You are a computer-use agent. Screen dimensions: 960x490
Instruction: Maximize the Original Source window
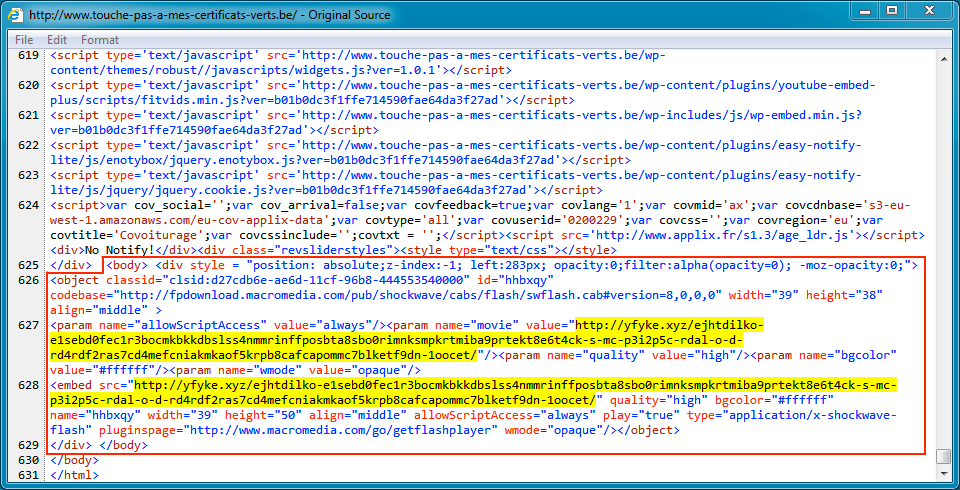(892, 10)
